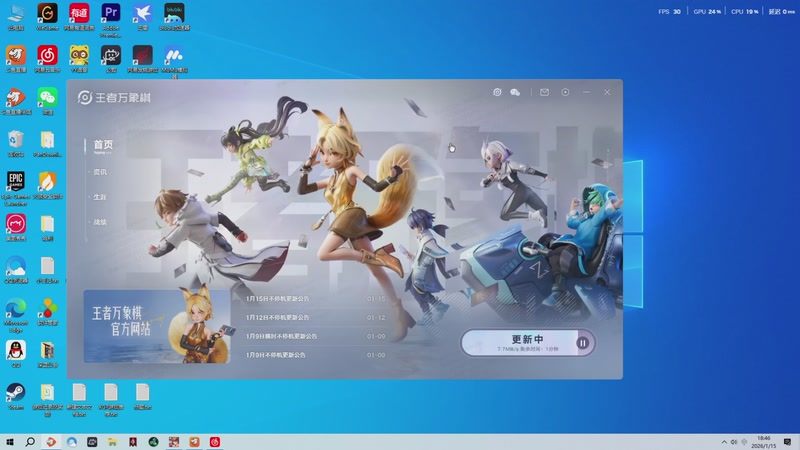800x450 pixels.
Task: Open the dark red wing game icon
Action: [x=142, y=59]
